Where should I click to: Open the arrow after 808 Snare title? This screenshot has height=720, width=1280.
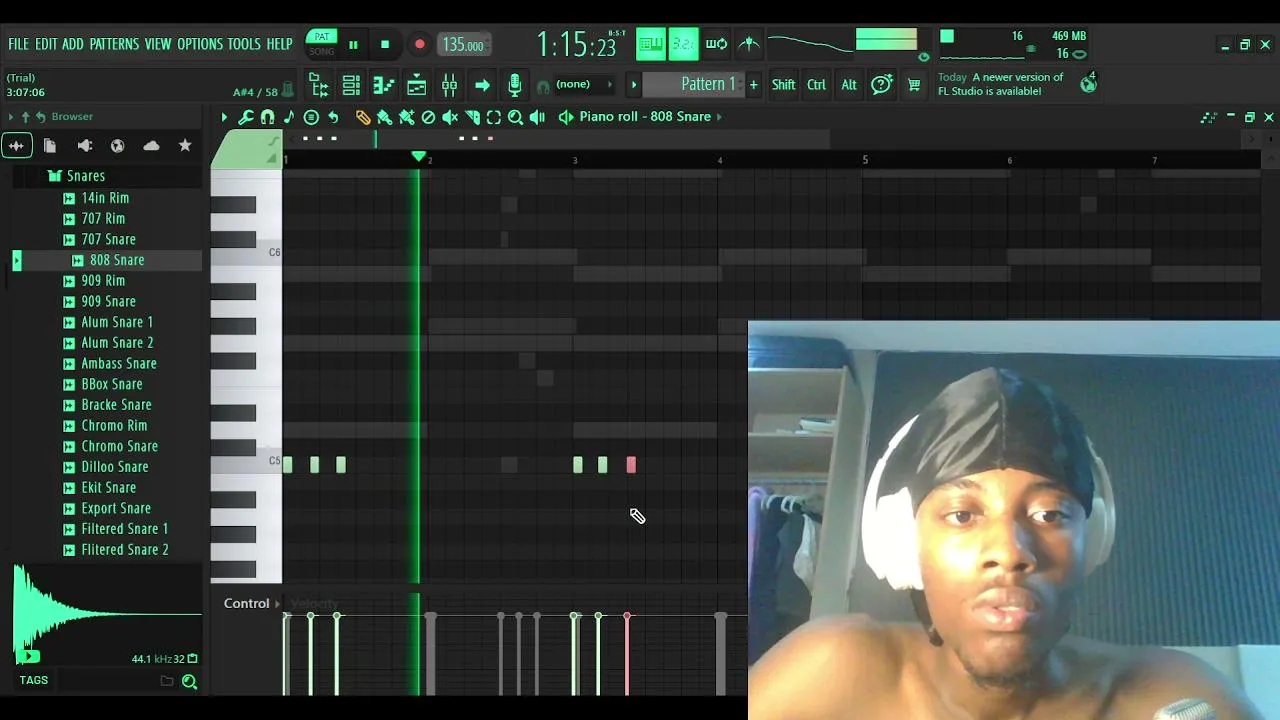(720, 117)
